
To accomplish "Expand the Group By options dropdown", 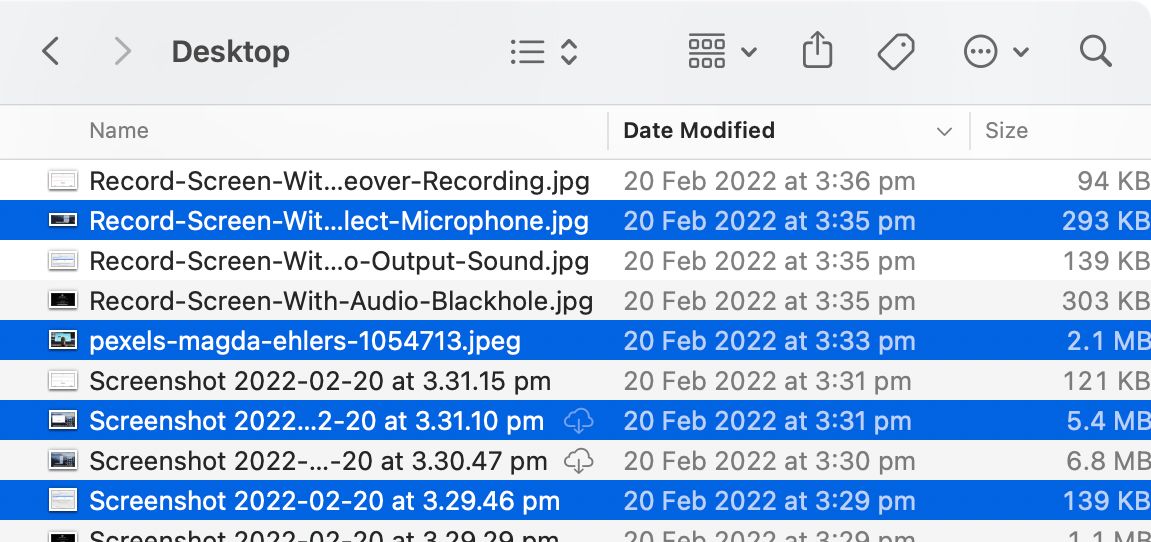I will [722, 52].
